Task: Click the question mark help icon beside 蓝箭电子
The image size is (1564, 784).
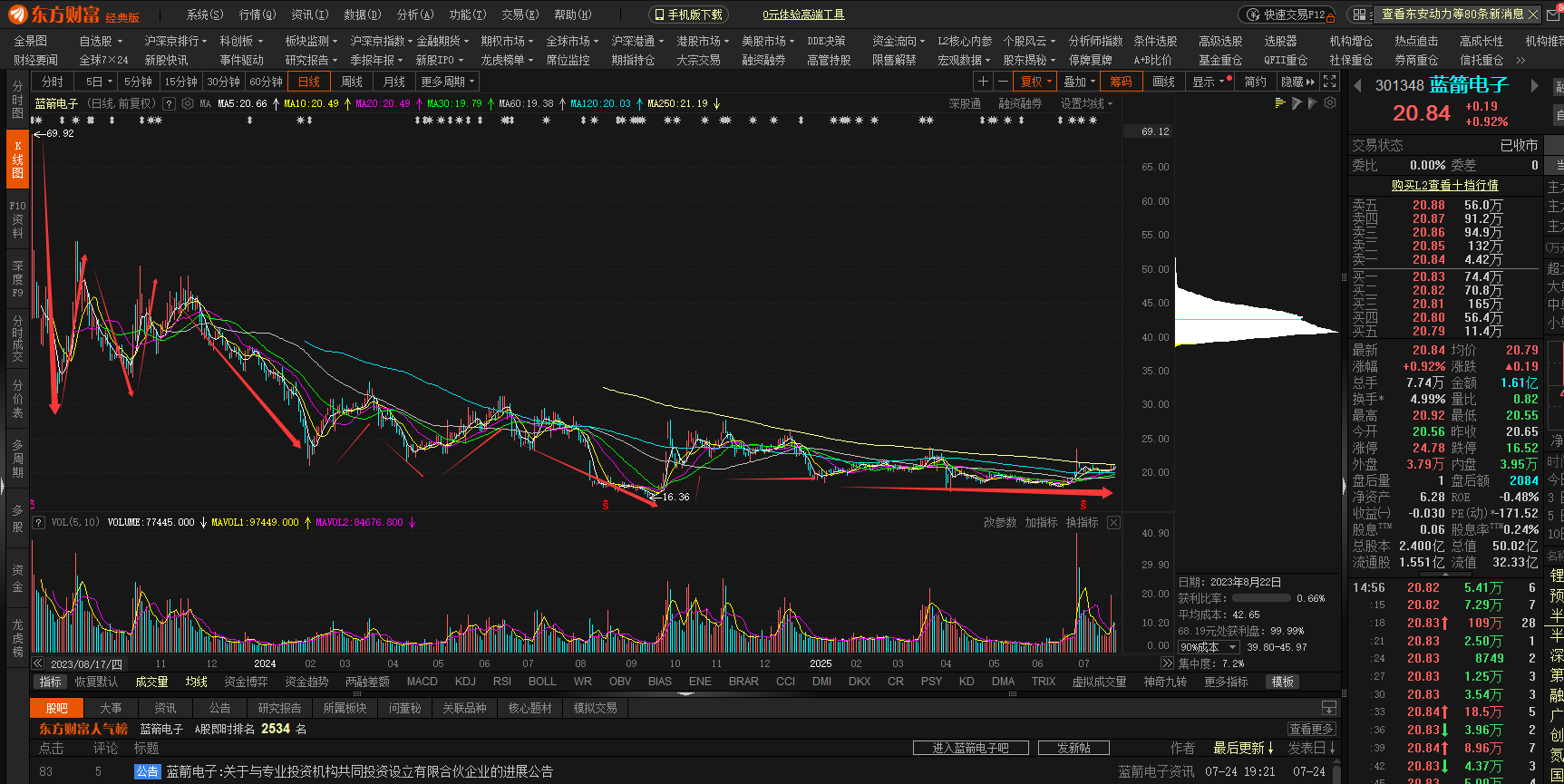Action: (x=169, y=103)
